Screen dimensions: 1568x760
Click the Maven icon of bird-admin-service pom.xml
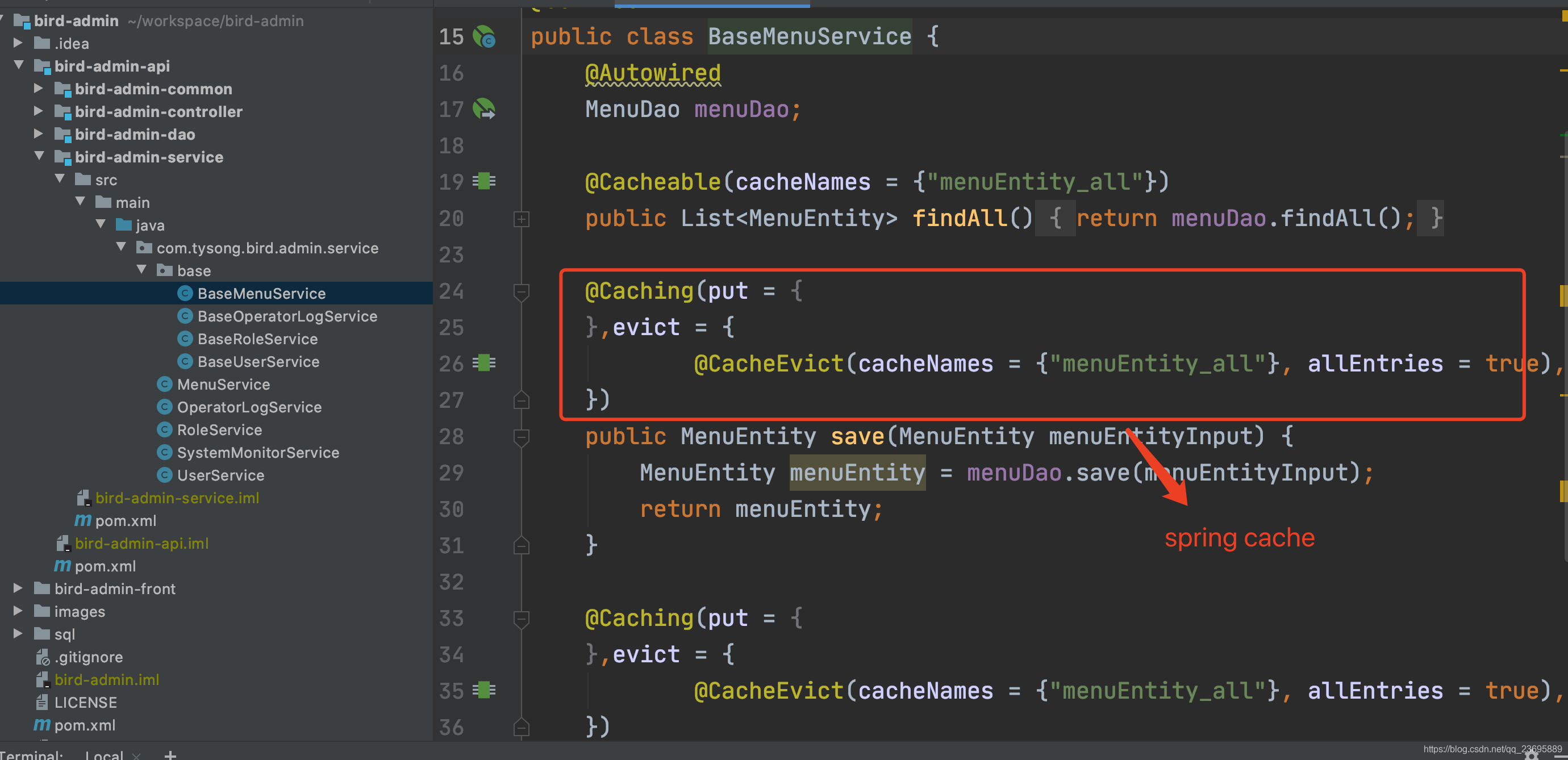click(x=83, y=520)
